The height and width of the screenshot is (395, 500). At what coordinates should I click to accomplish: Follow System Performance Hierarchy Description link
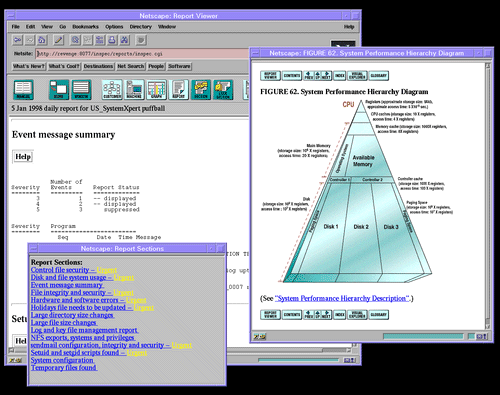[342, 298]
